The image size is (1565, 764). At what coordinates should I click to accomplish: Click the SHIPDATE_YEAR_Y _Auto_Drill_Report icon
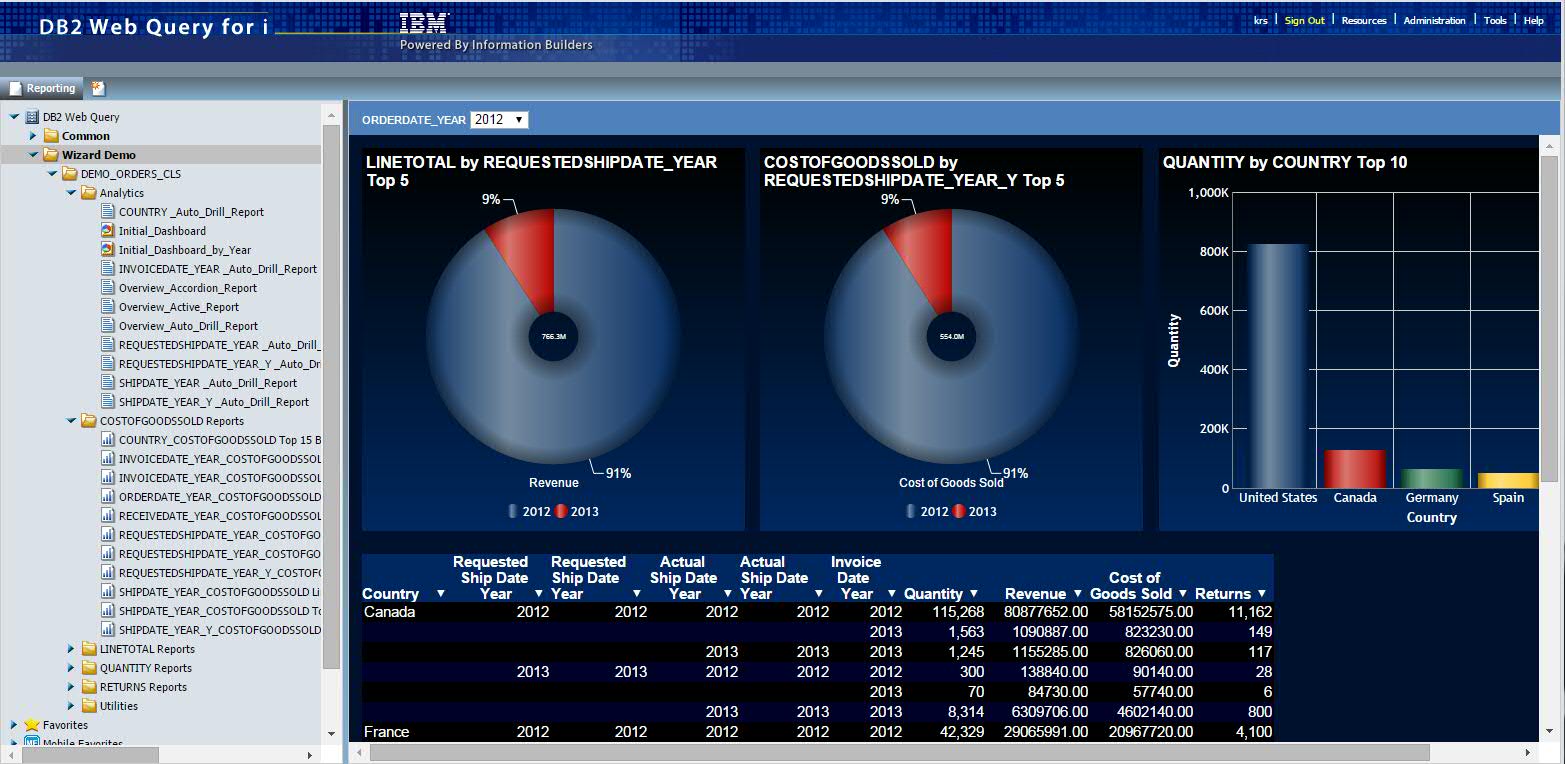point(108,402)
